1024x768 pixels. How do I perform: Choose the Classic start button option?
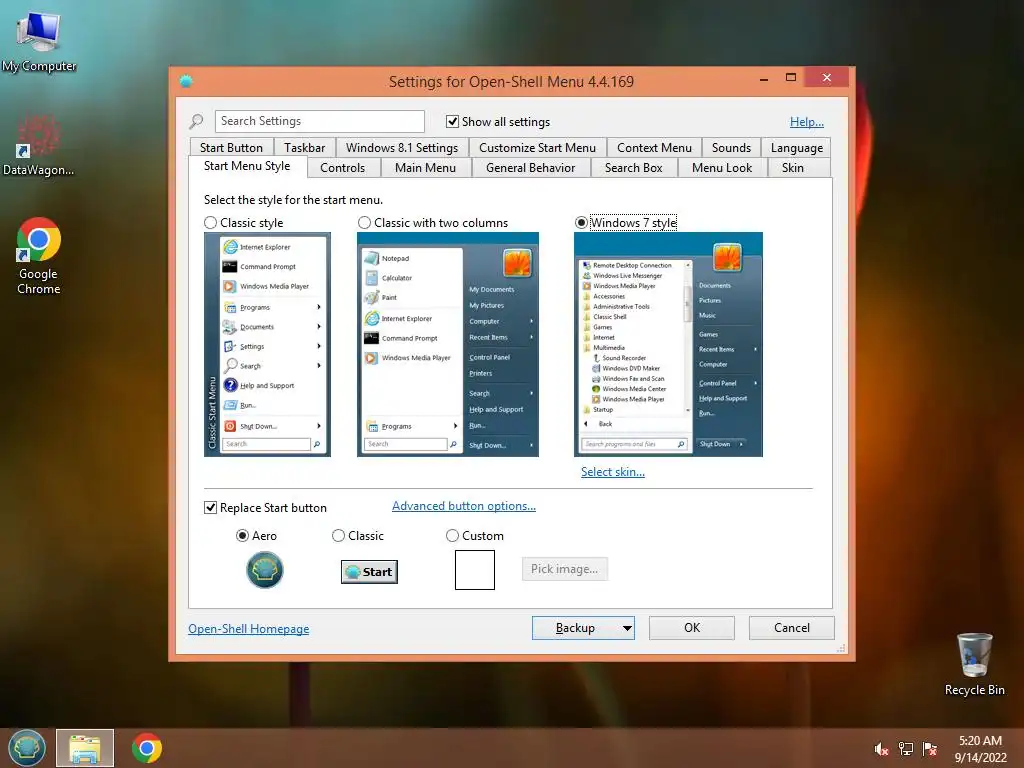[338, 536]
